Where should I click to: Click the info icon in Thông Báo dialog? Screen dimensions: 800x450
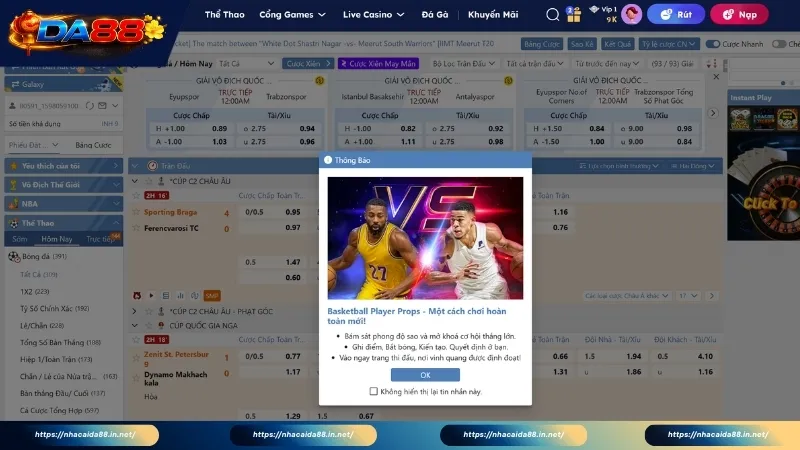pyautogui.click(x=327, y=159)
